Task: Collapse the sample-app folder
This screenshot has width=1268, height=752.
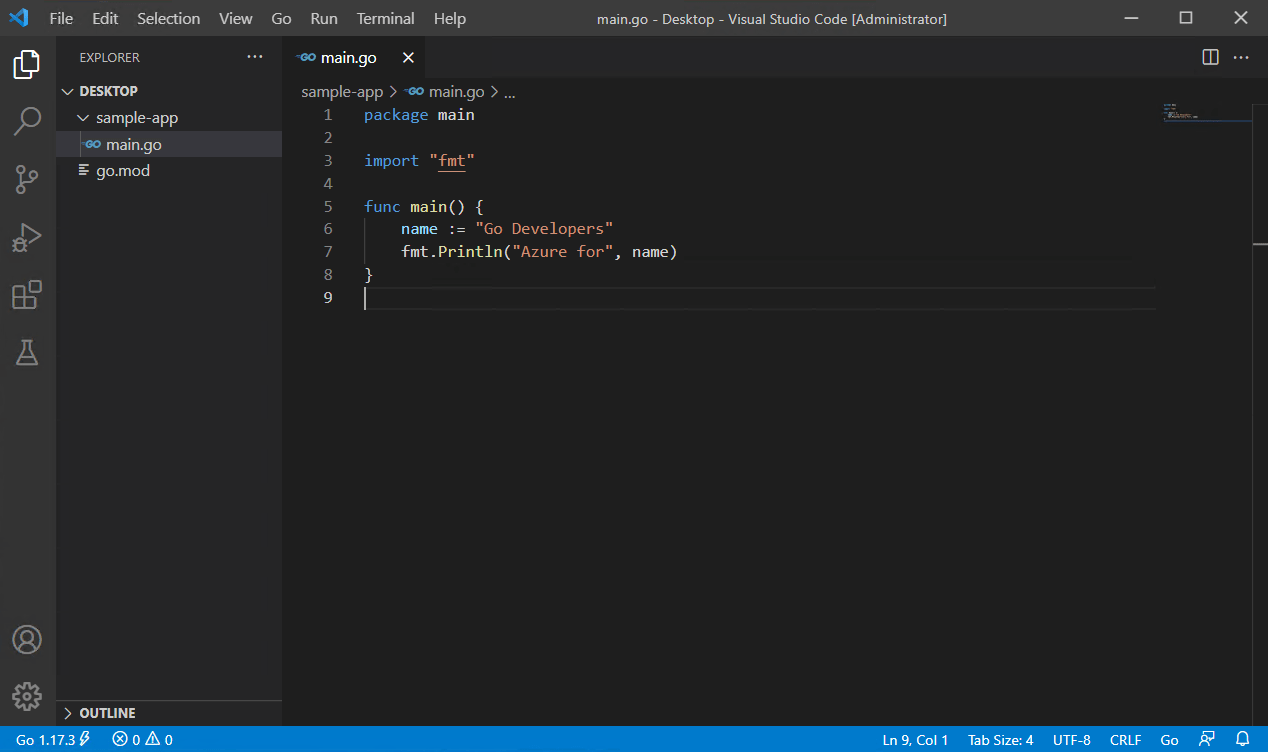Action: [x=83, y=117]
